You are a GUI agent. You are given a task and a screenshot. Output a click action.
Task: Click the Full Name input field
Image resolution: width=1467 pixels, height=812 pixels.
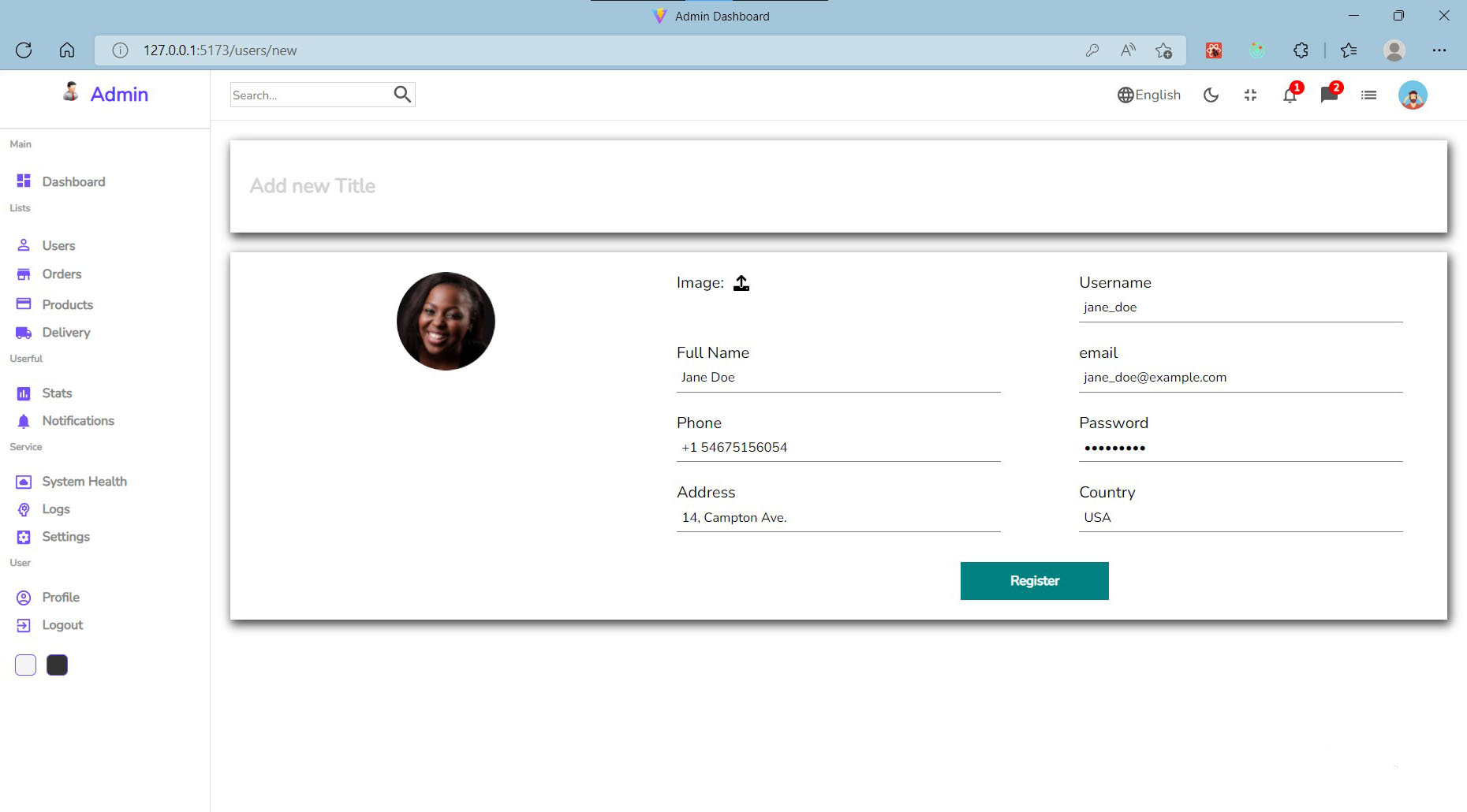pyautogui.click(x=838, y=378)
